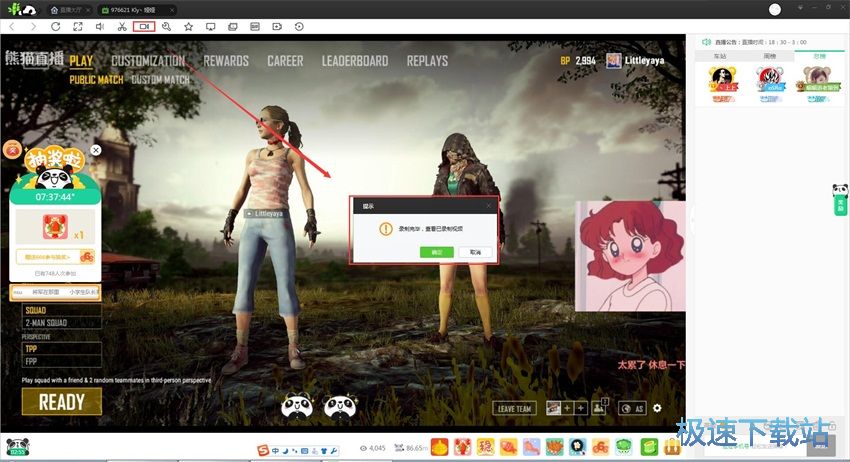The width and height of the screenshot is (850, 462).
Task: Send the yellow 稳 character gift
Action: [x=486, y=447]
